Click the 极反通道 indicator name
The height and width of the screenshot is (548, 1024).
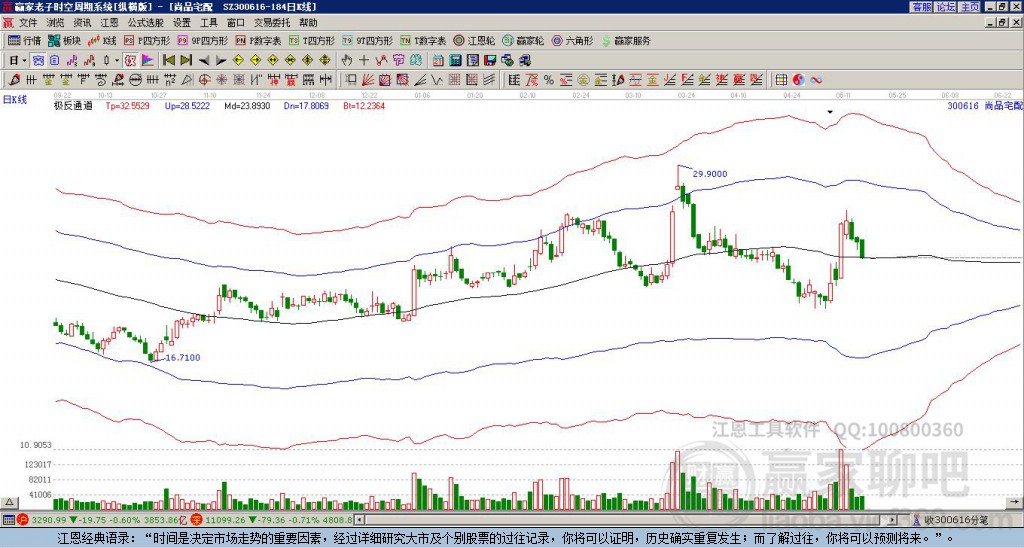tap(73, 105)
